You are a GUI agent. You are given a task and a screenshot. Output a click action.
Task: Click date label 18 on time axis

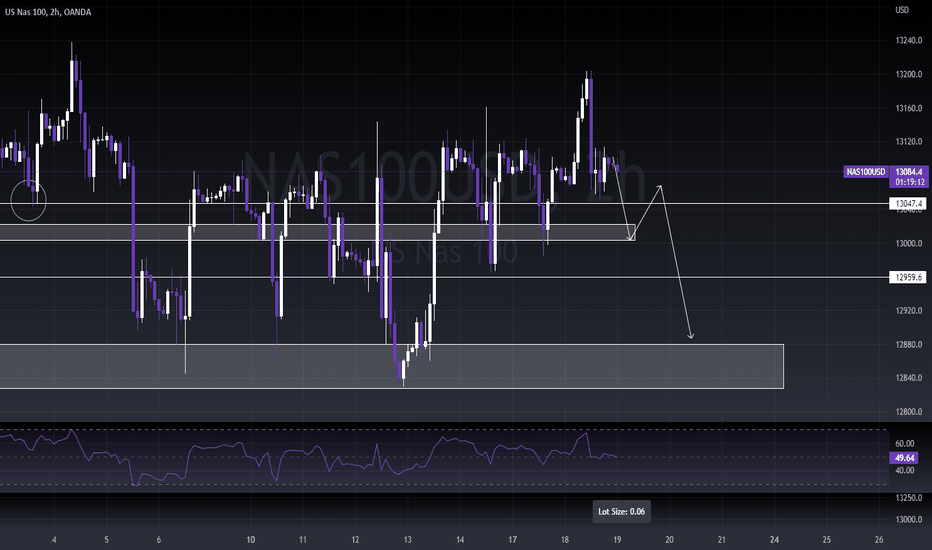565,540
